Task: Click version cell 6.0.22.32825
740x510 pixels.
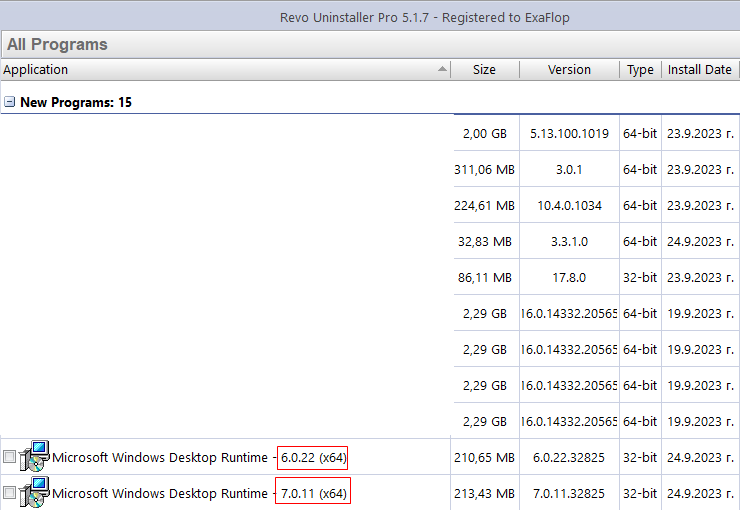Action: 569,458
